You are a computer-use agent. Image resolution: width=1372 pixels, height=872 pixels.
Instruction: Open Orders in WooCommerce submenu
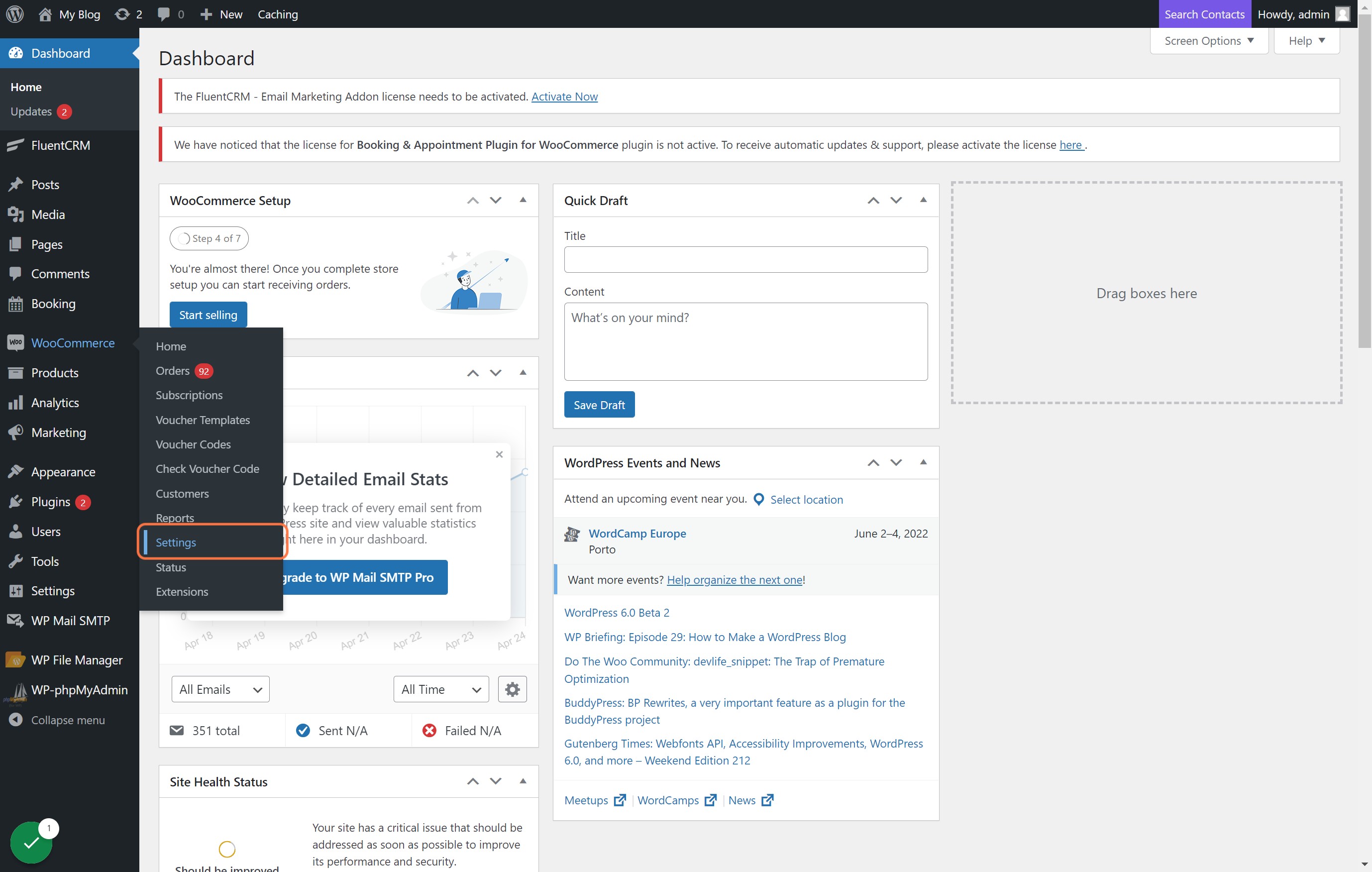pos(184,370)
